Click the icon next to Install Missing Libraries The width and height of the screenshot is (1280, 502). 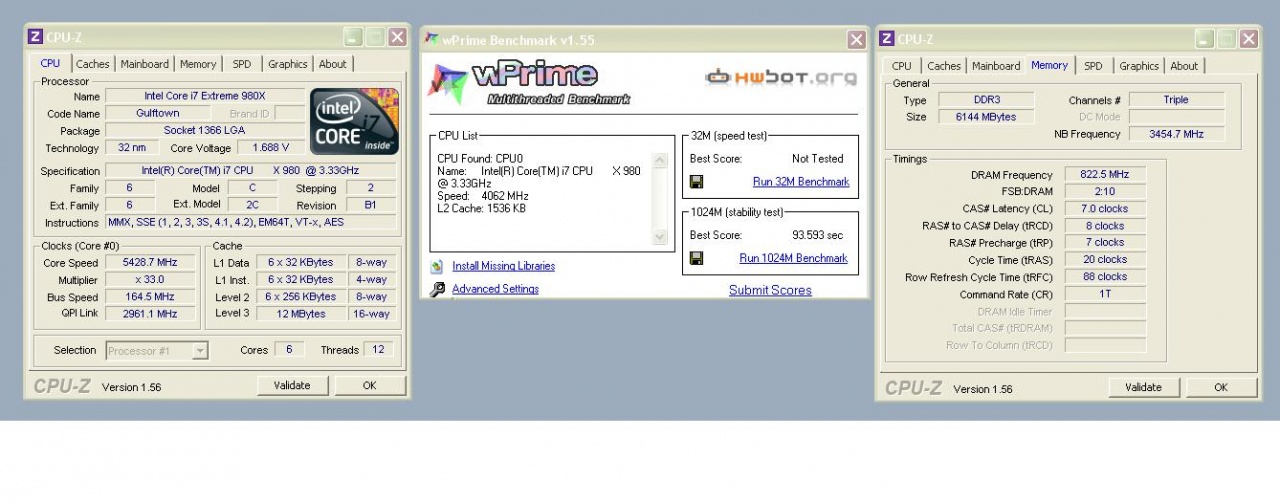437,267
